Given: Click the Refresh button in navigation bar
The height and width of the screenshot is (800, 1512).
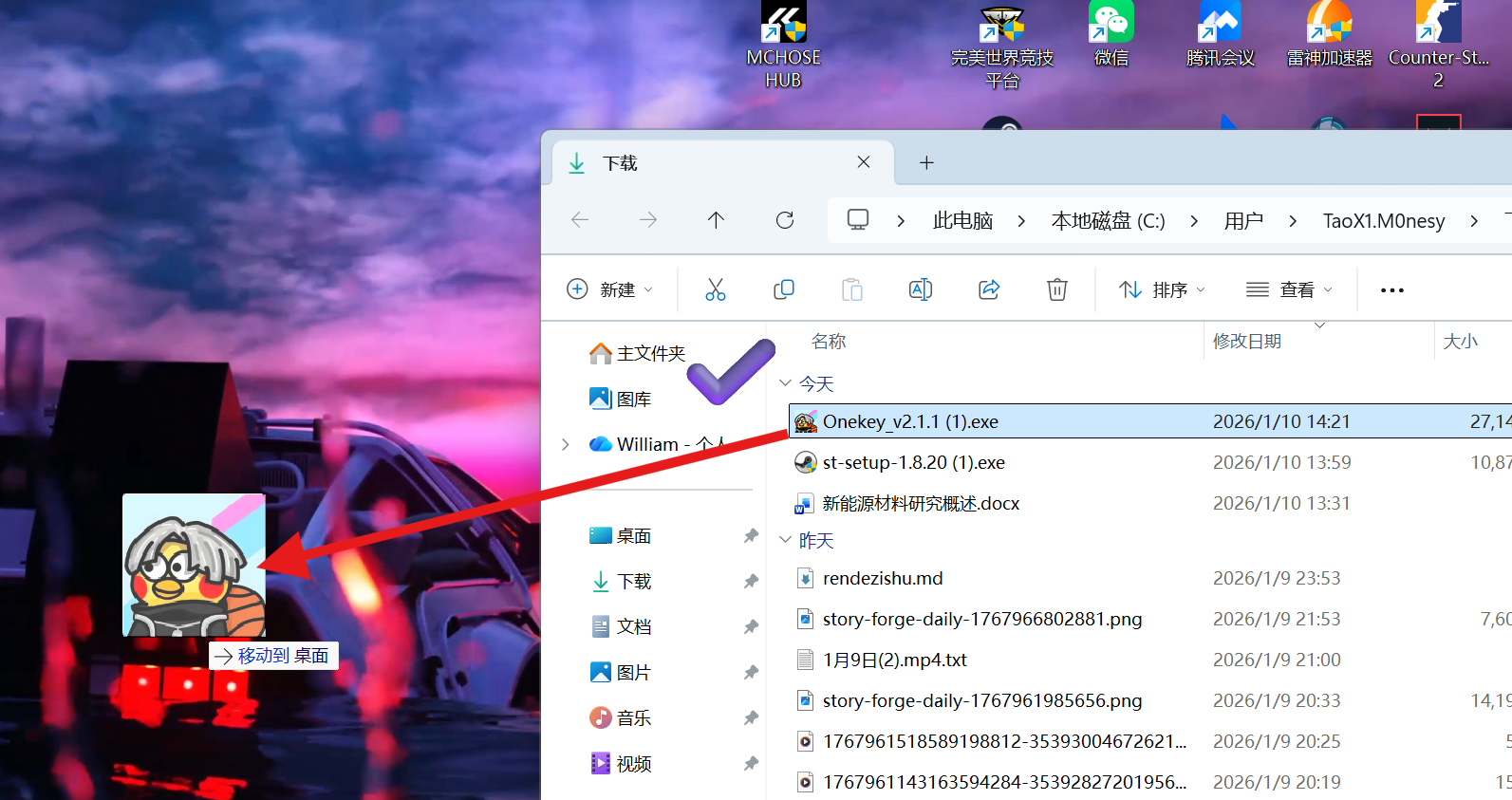Looking at the screenshot, I should click(x=785, y=220).
